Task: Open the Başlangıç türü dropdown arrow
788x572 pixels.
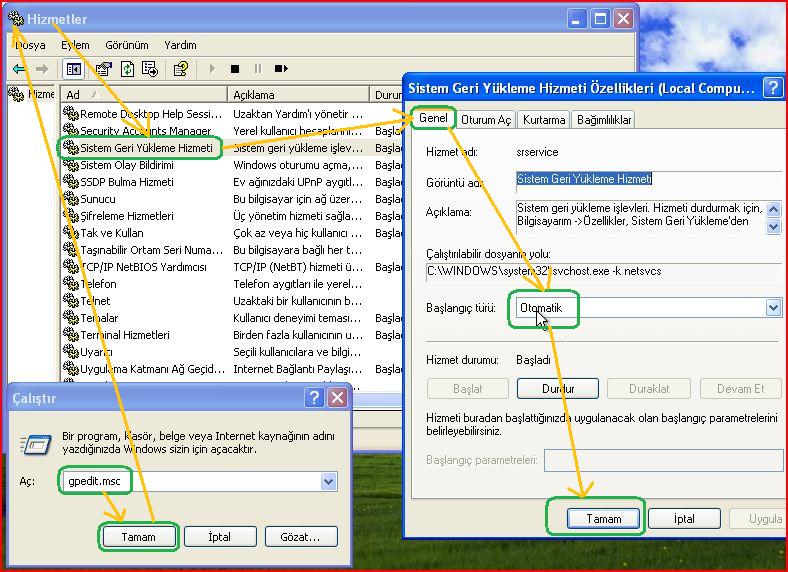Action: (773, 308)
